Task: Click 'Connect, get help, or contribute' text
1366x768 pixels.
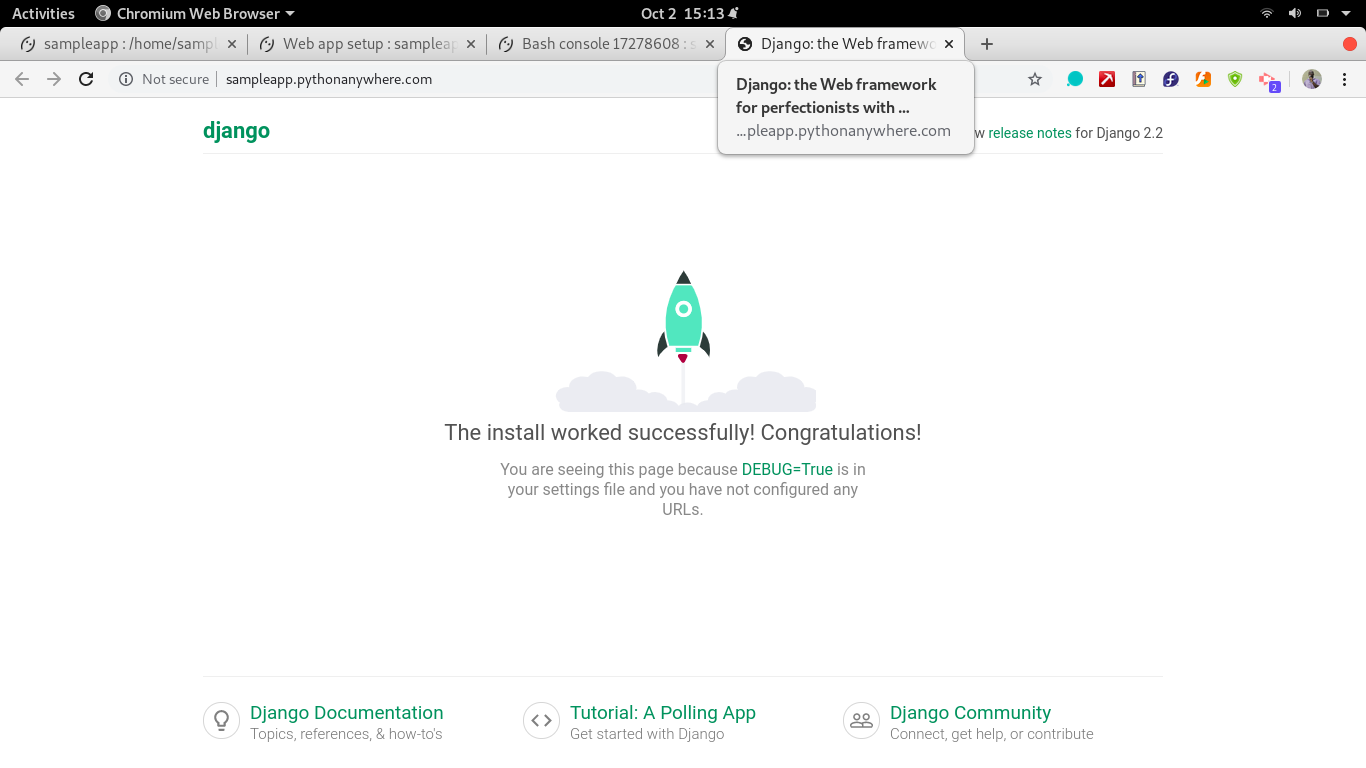Action: click(x=992, y=734)
